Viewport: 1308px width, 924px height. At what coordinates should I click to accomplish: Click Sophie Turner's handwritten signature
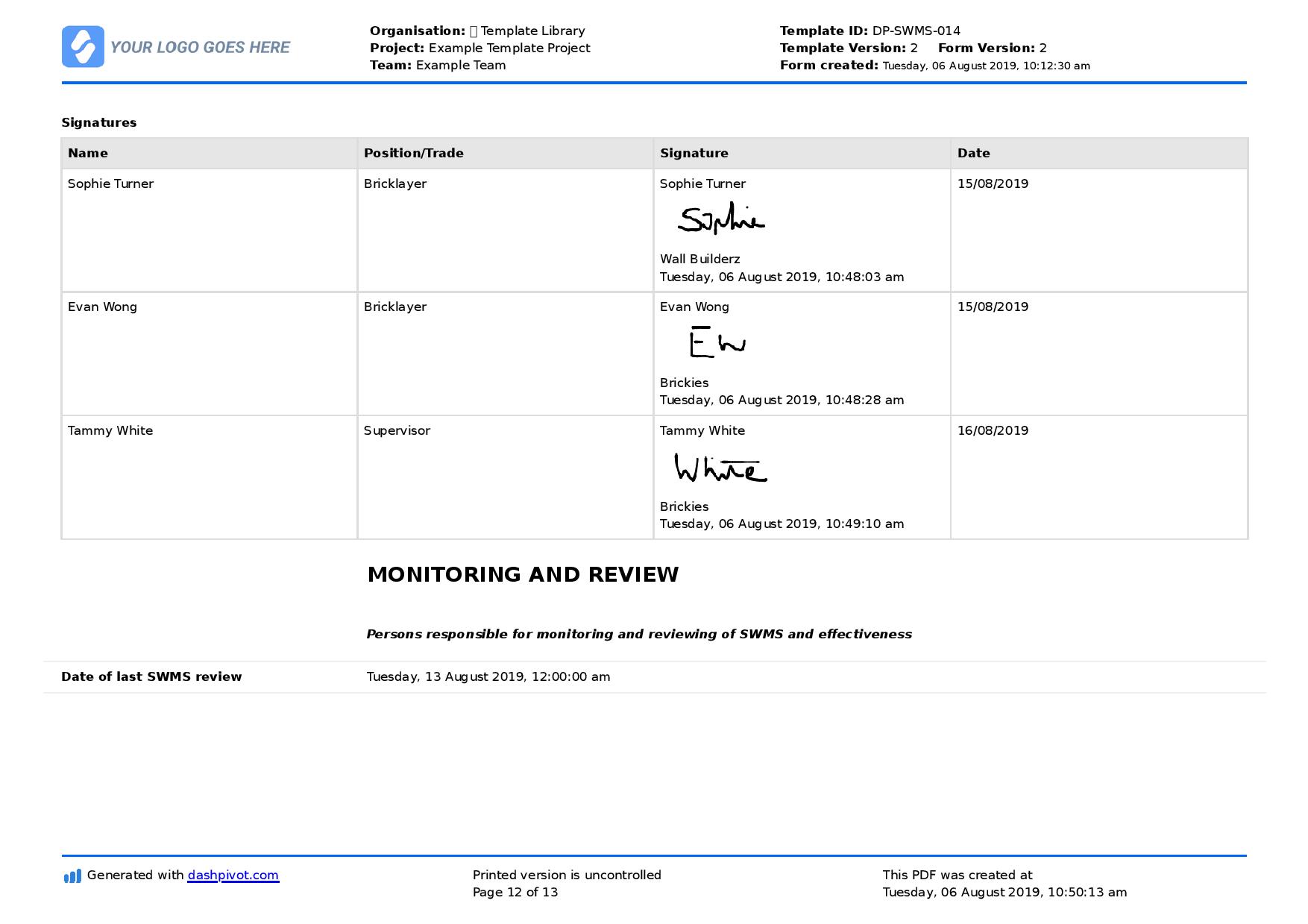721,219
